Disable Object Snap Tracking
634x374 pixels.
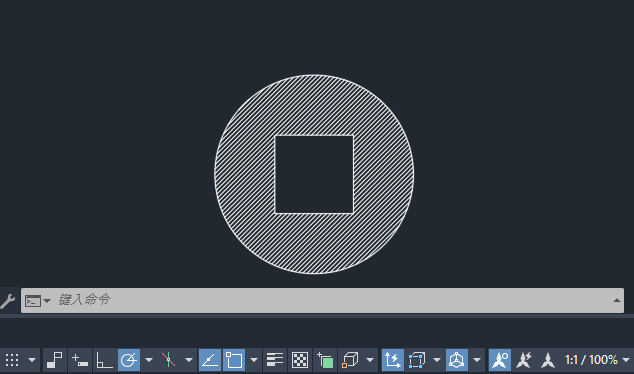(210, 360)
